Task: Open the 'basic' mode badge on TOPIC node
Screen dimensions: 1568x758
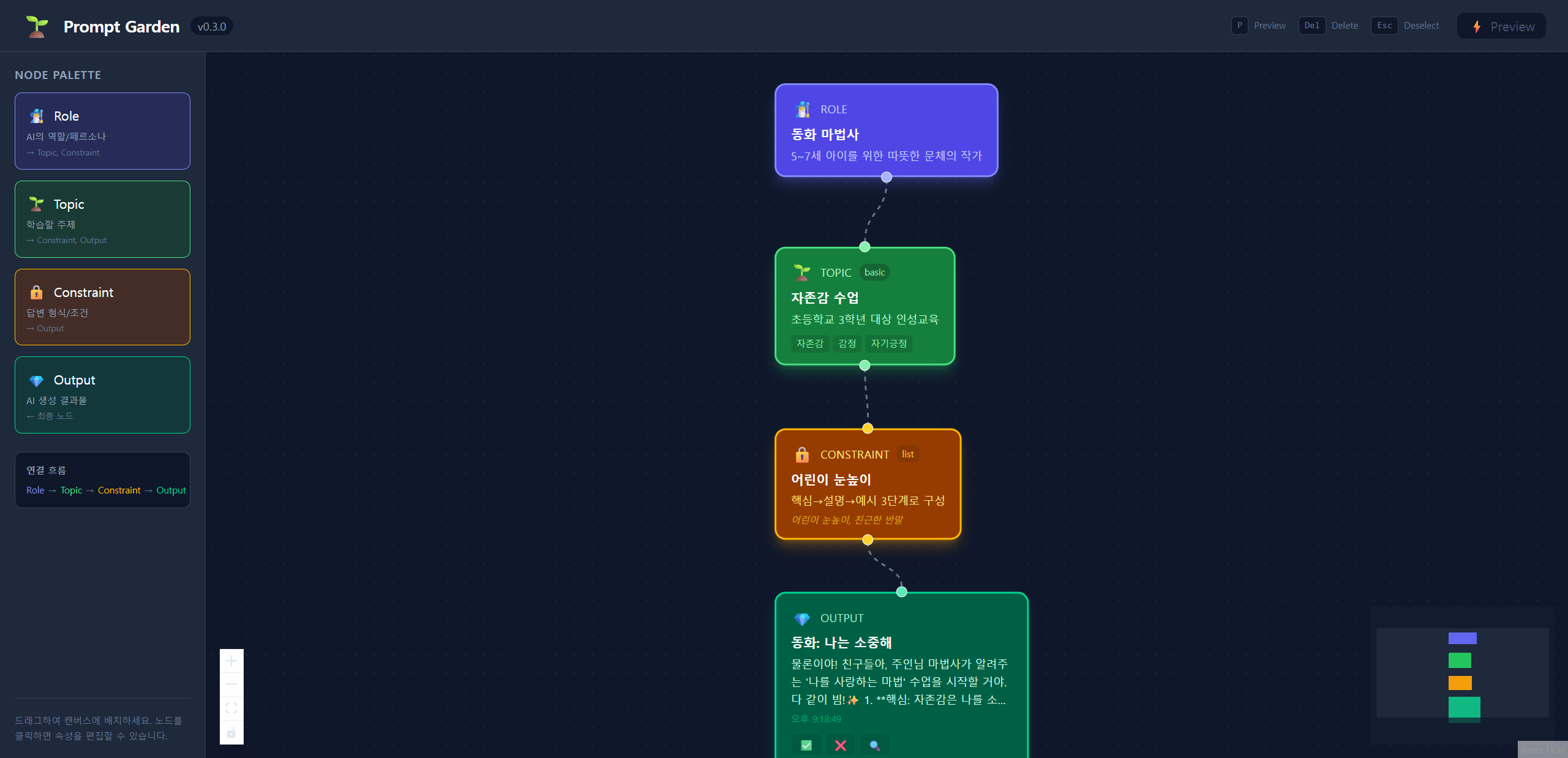Action: pos(874,272)
